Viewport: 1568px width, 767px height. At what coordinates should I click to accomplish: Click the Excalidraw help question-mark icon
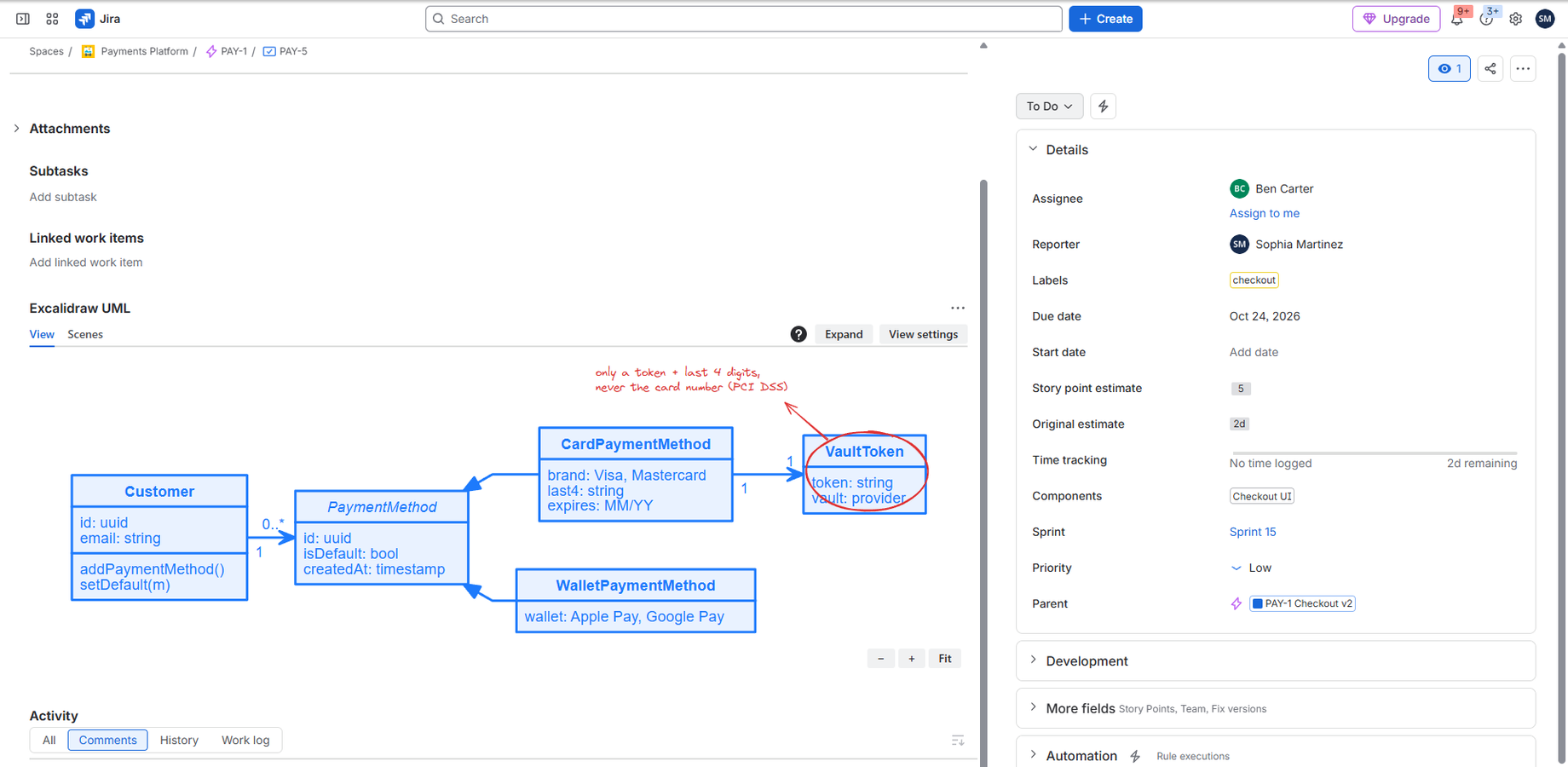tap(798, 334)
